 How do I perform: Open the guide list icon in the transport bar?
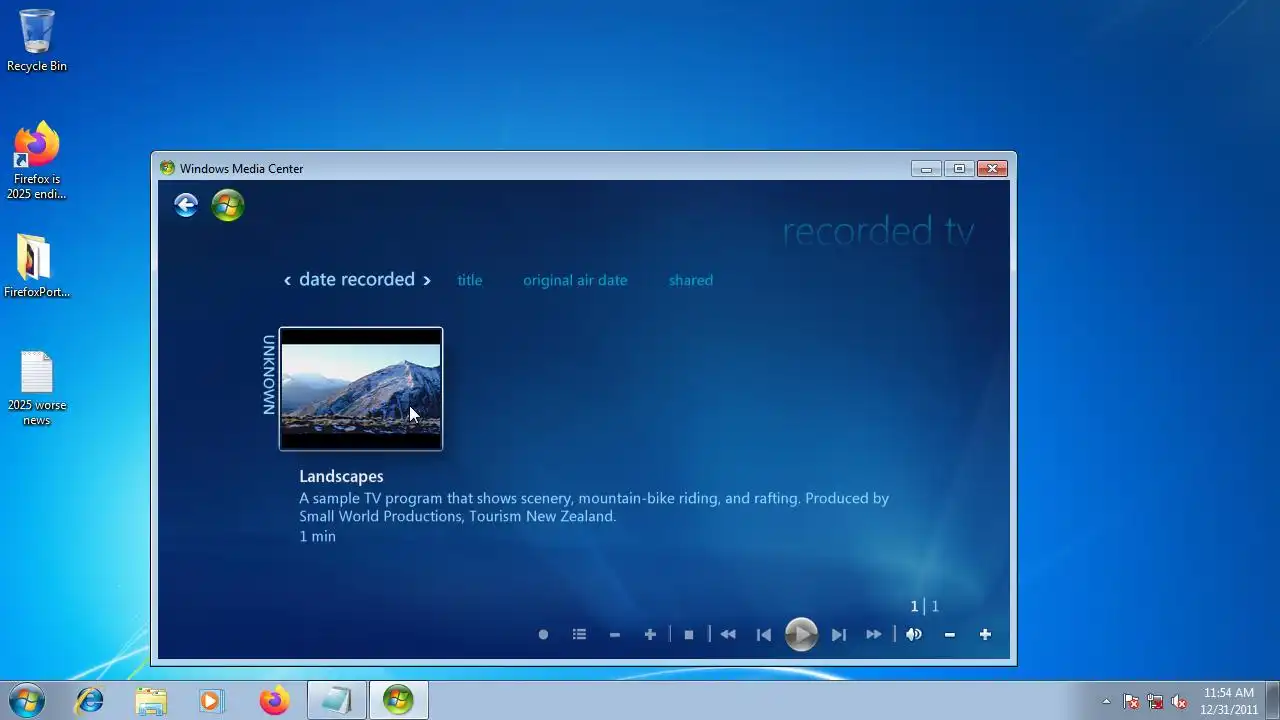point(579,634)
